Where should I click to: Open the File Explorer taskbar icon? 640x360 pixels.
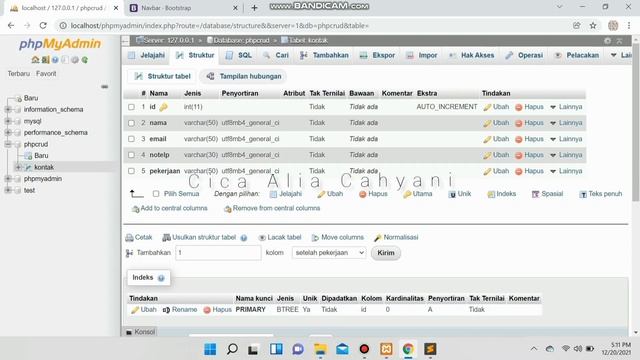[x=320, y=349]
